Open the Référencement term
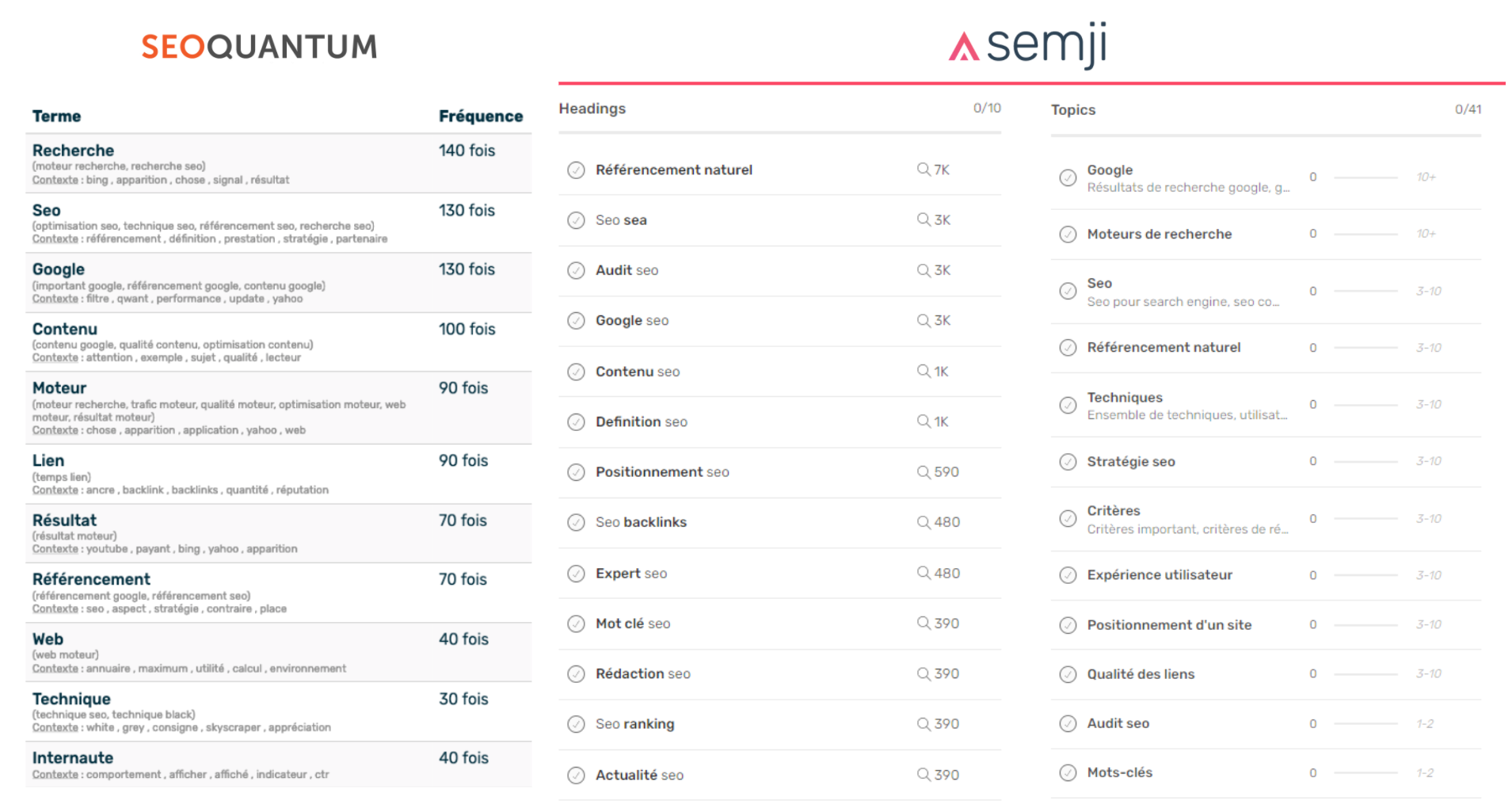The width and height of the screenshot is (1512, 801). (x=91, y=579)
